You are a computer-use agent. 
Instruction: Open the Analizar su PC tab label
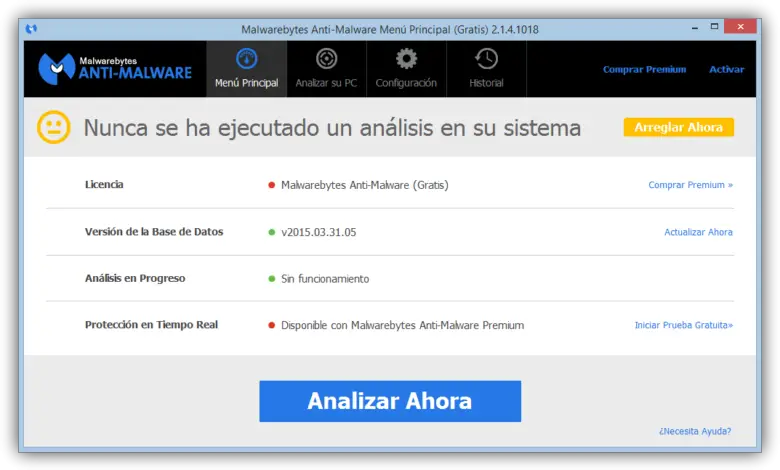click(x=326, y=83)
